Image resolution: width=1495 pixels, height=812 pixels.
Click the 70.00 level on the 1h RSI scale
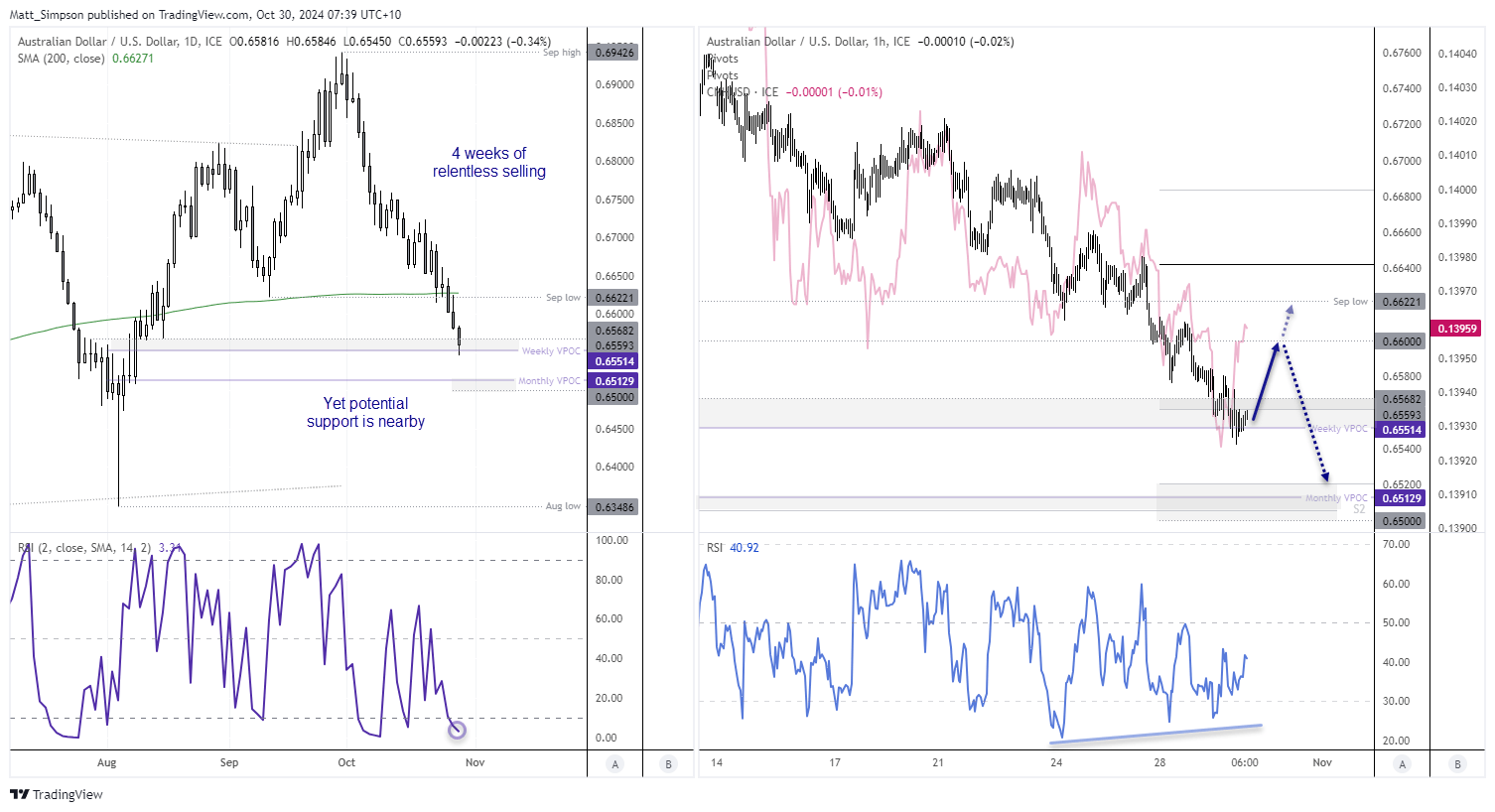(x=1396, y=545)
